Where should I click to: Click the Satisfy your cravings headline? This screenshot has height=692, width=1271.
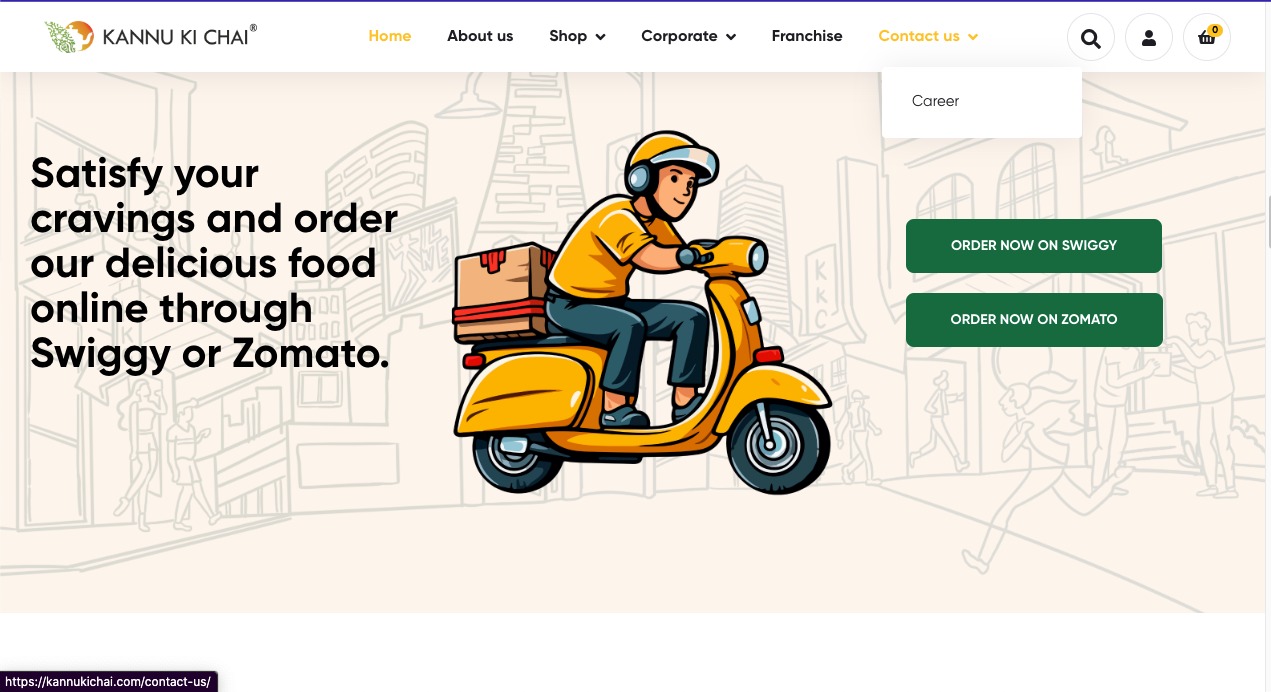(x=214, y=263)
